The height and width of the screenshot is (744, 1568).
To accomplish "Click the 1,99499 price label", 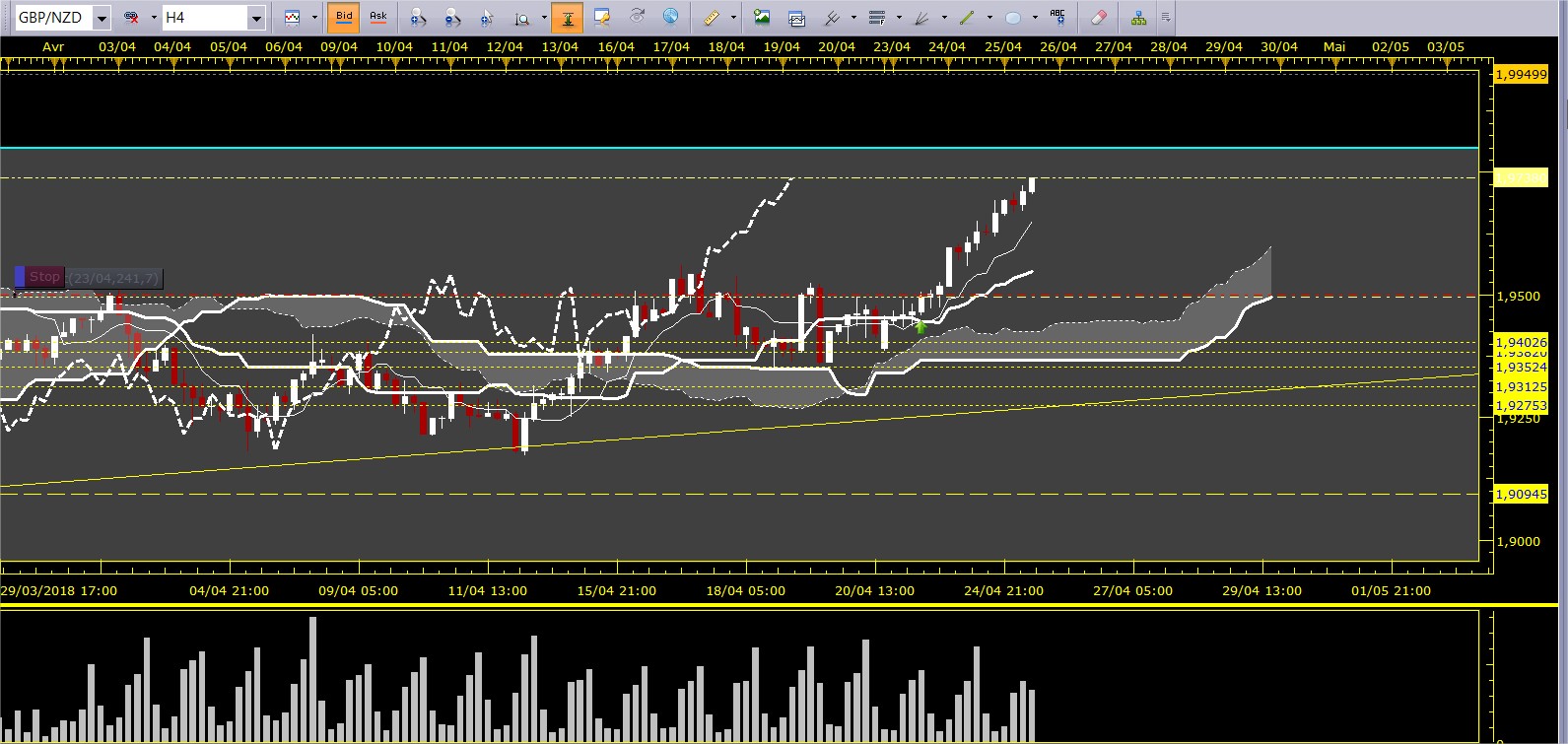I will (x=1521, y=75).
